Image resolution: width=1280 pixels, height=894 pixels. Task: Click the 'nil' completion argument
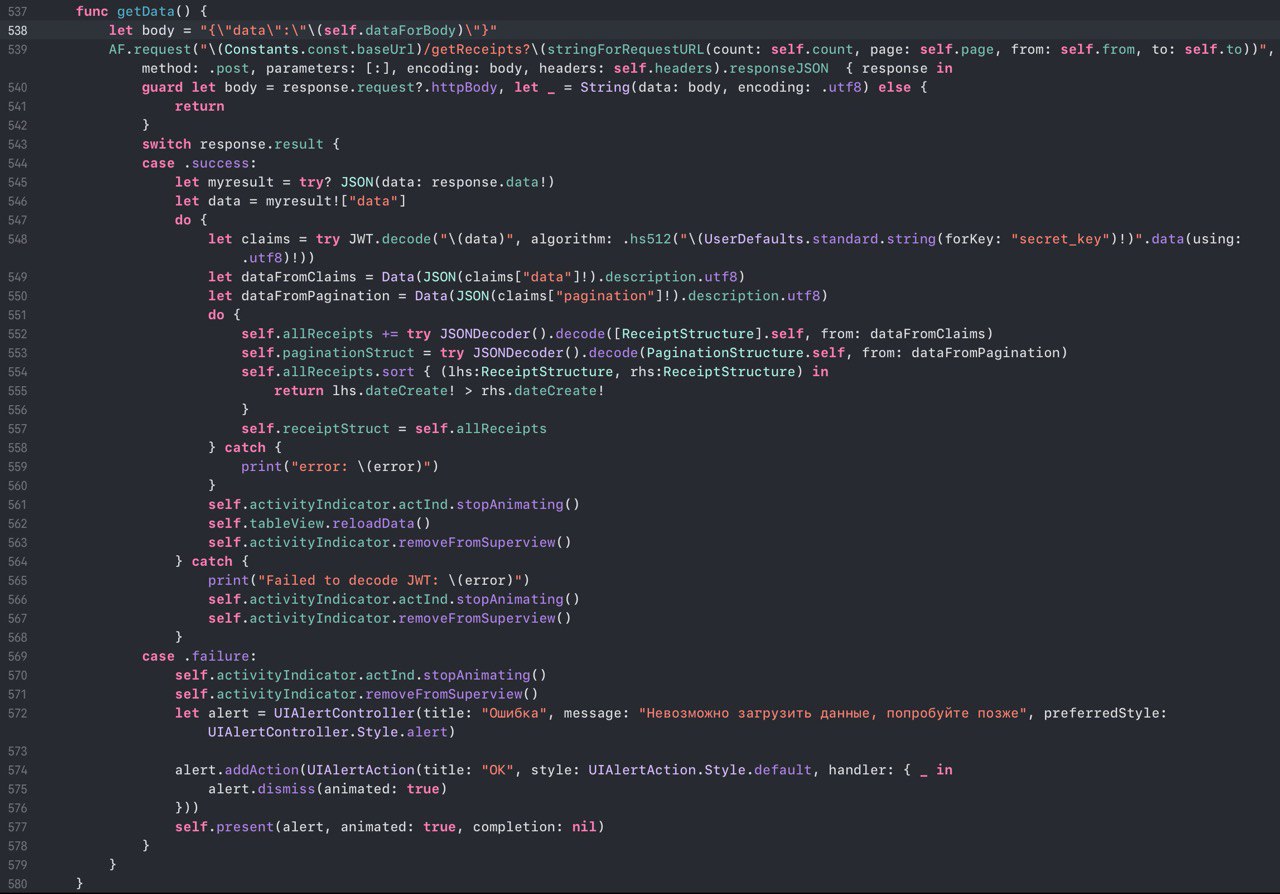(584, 827)
